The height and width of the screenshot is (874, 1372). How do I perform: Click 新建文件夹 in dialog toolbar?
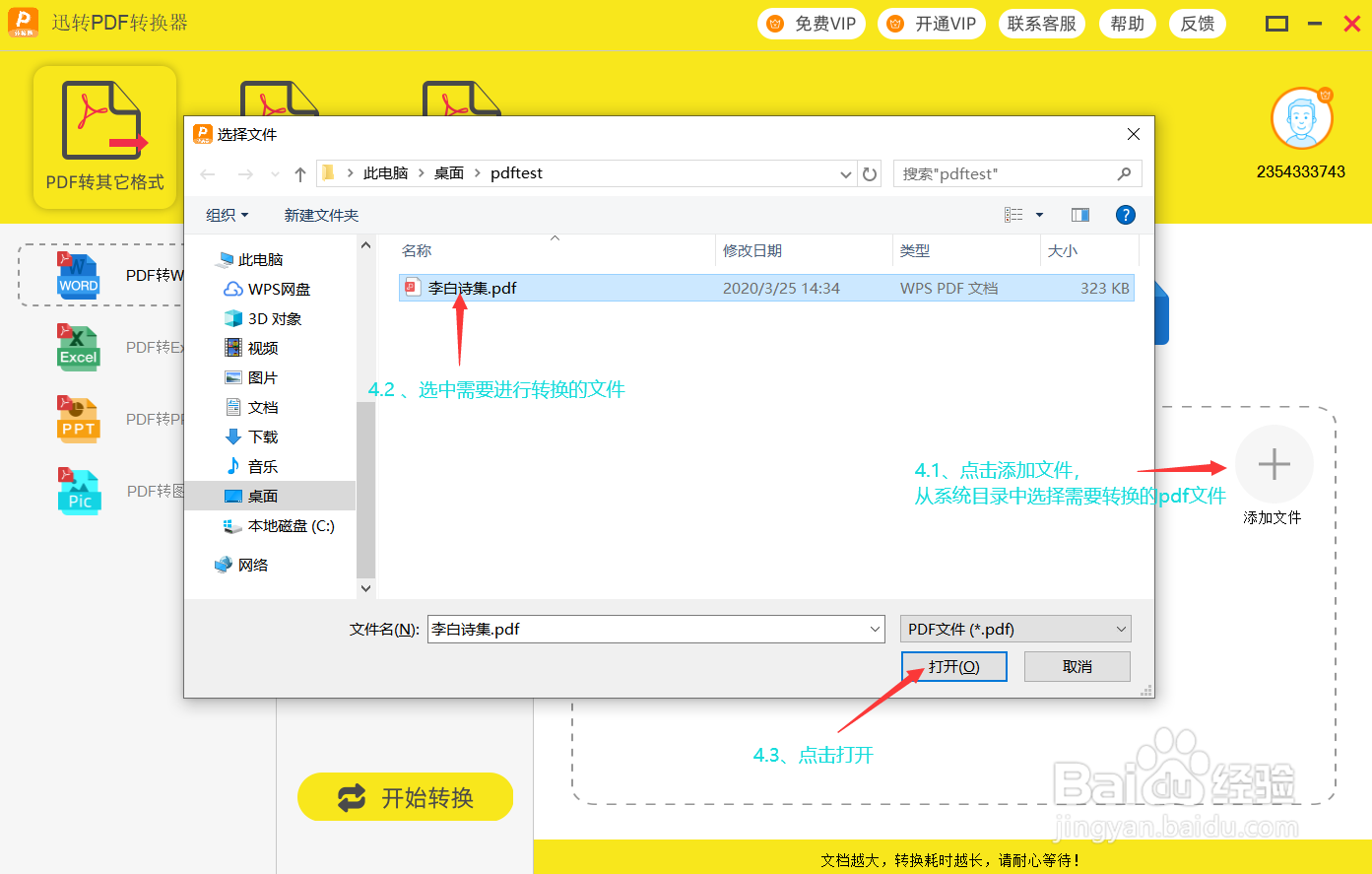tap(321, 215)
